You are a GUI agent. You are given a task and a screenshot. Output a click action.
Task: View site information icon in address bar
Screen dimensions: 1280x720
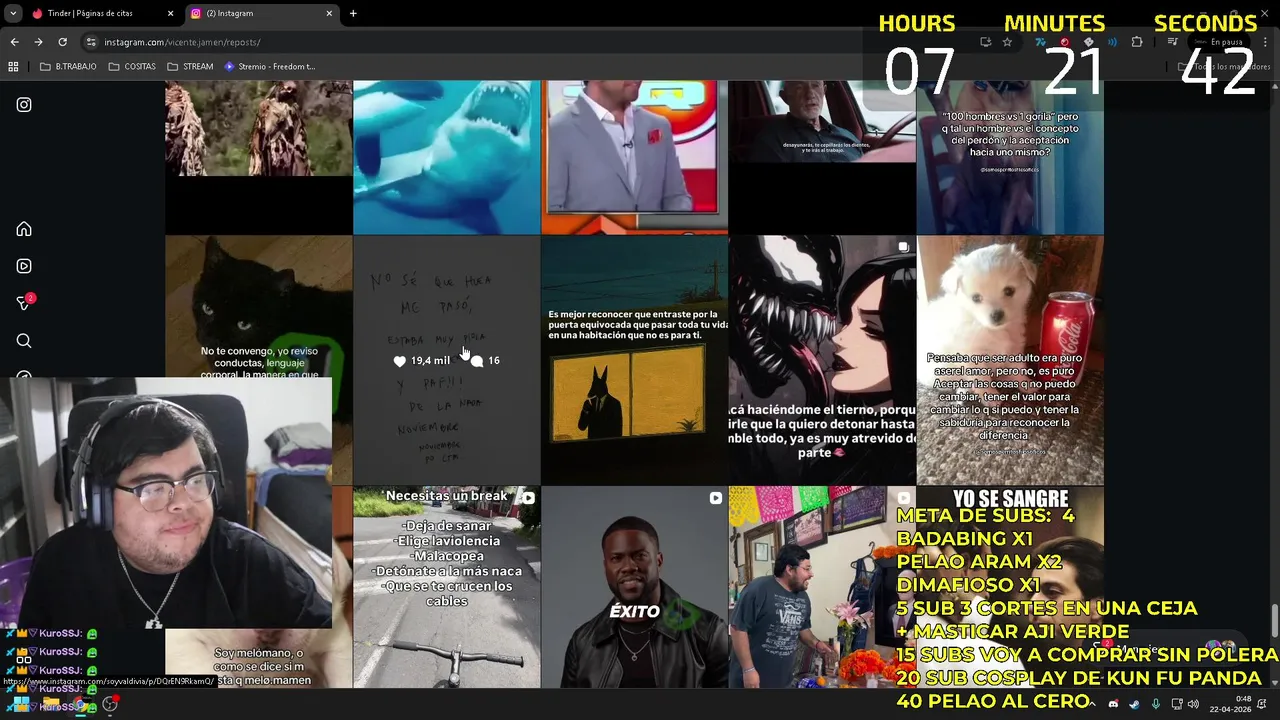click(x=91, y=42)
